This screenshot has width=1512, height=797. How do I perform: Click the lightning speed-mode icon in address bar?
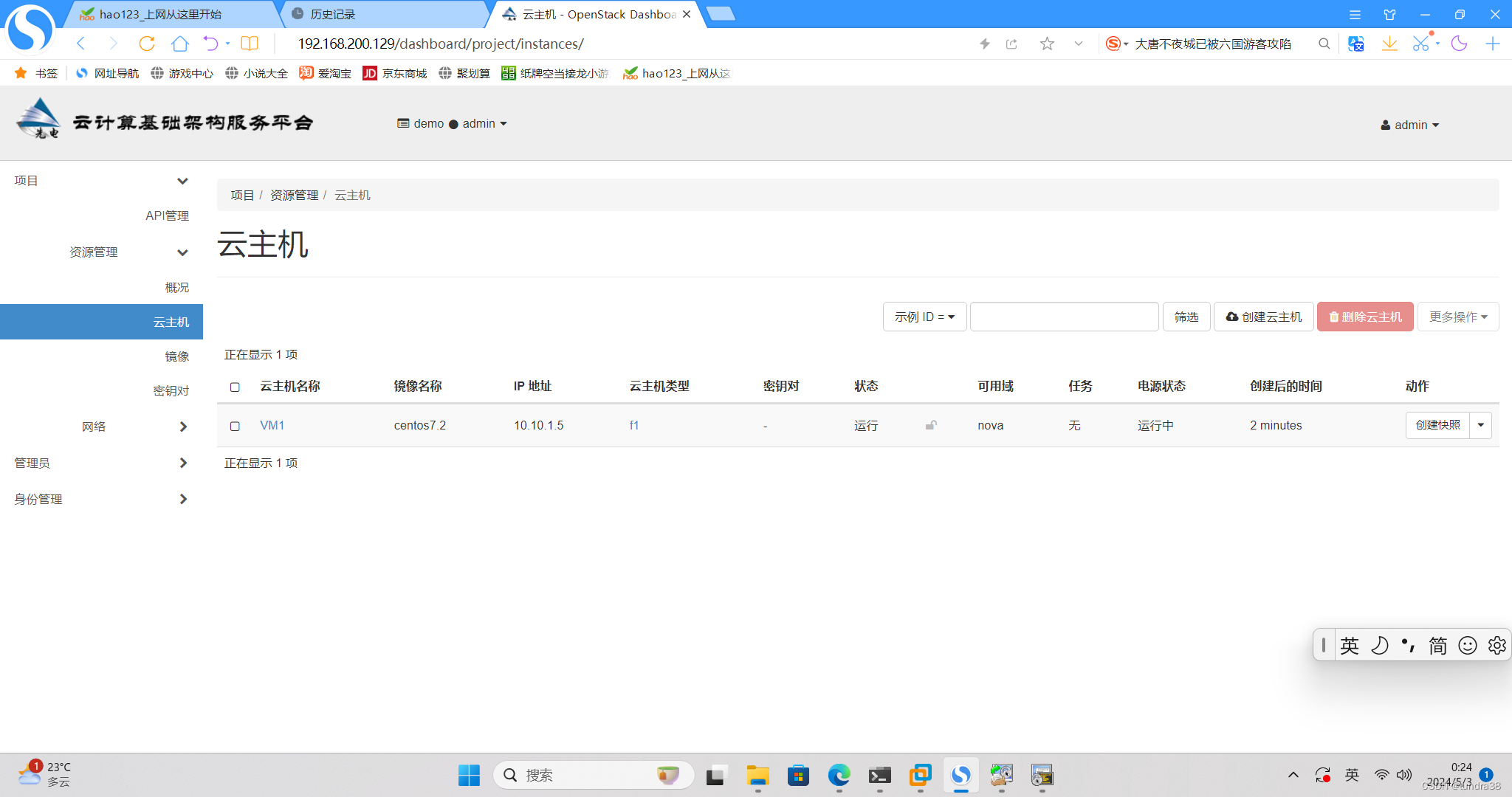(984, 44)
